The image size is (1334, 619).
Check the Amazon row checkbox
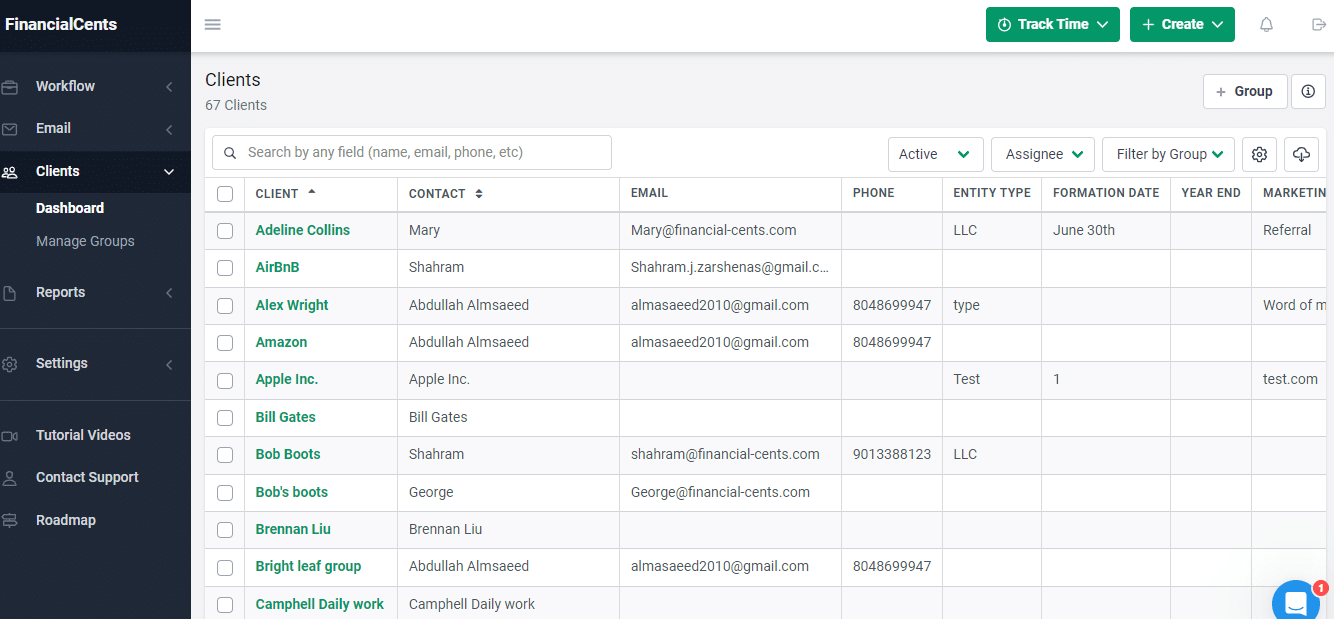pos(225,343)
